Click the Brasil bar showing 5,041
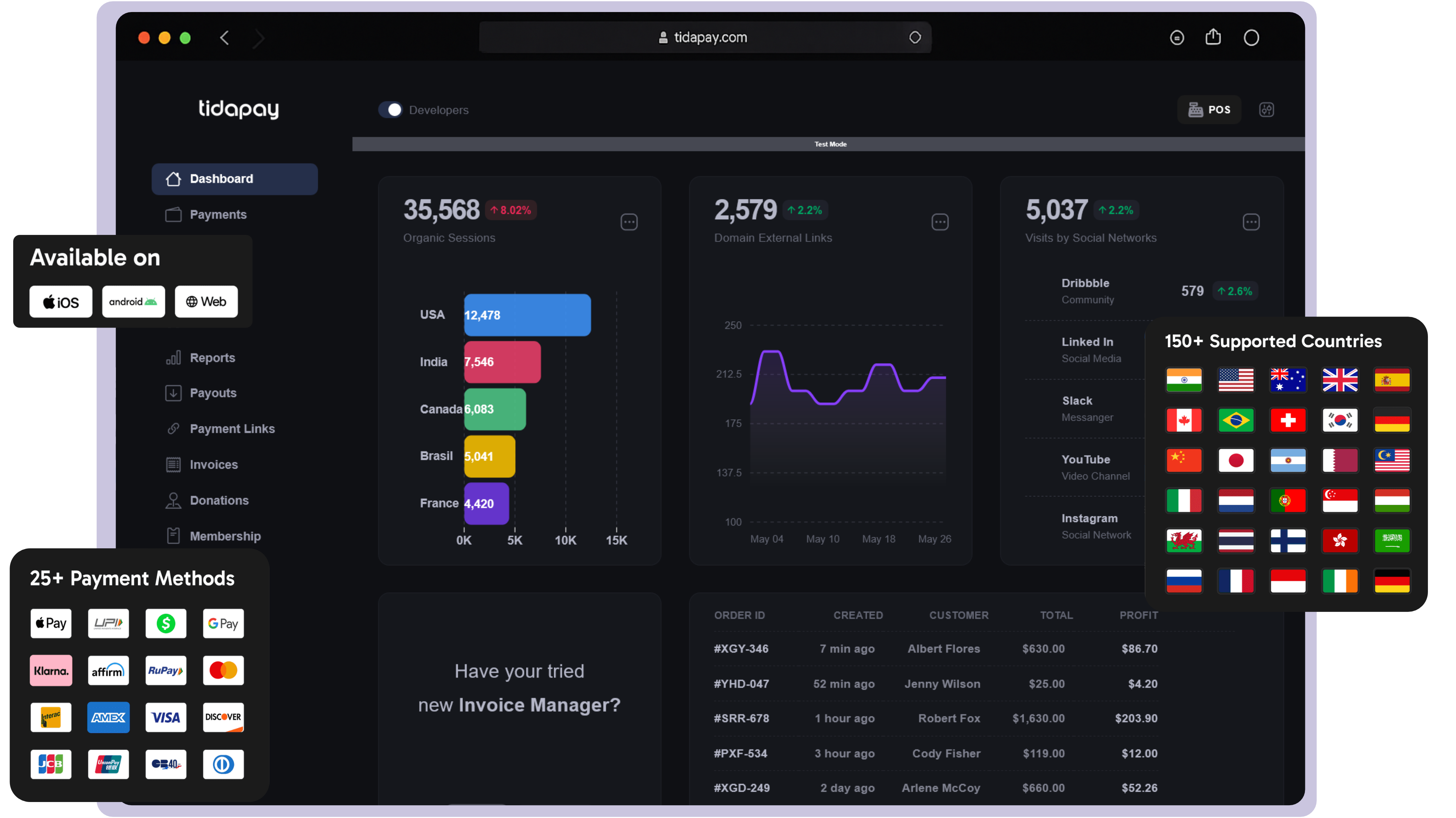Screen dimensions: 1456x818 coord(489,456)
